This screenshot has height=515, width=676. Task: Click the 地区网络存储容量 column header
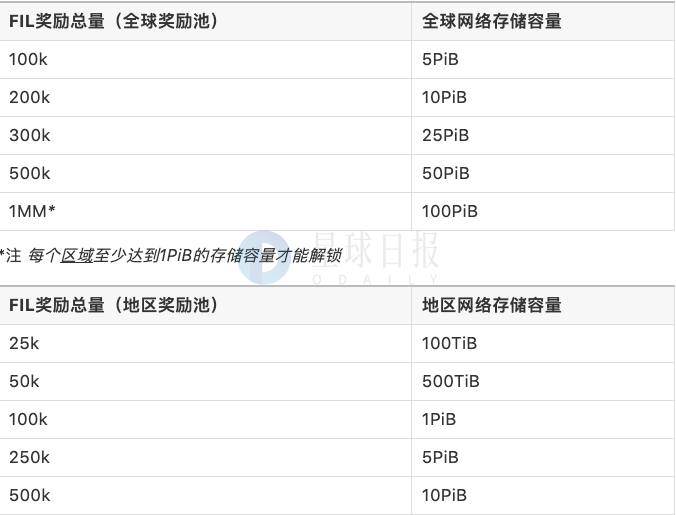492,305
